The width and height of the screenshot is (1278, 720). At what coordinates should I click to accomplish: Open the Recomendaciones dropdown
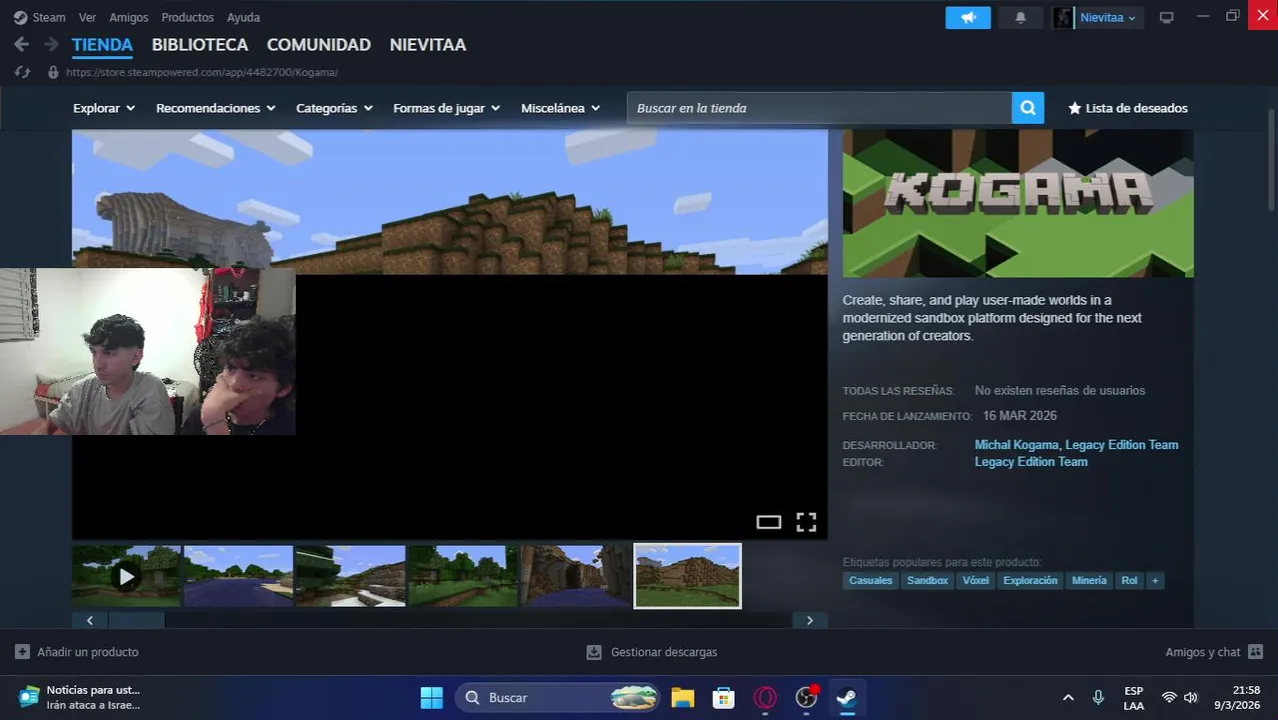click(x=215, y=108)
